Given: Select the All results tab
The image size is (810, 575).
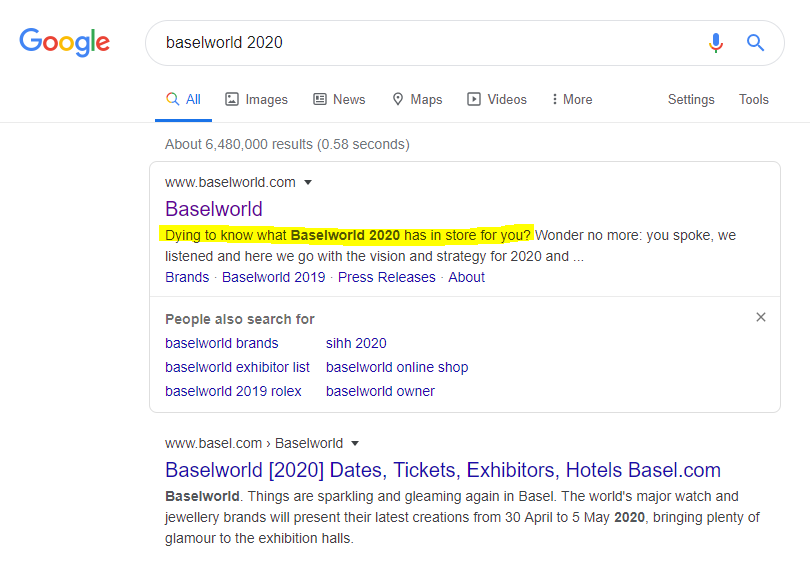Looking at the screenshot, I should point(183,99).
